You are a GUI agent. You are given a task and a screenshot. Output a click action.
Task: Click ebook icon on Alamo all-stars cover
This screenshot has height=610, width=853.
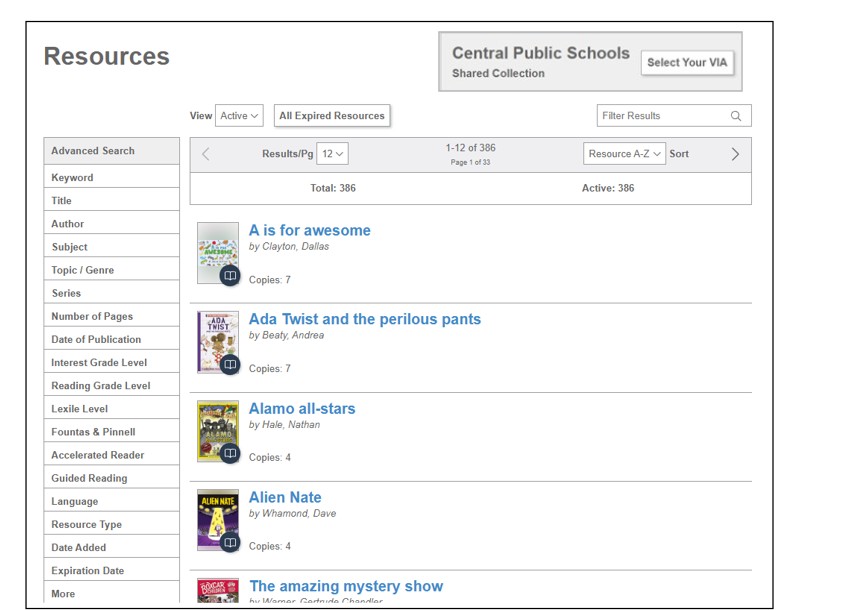point(230,453)
